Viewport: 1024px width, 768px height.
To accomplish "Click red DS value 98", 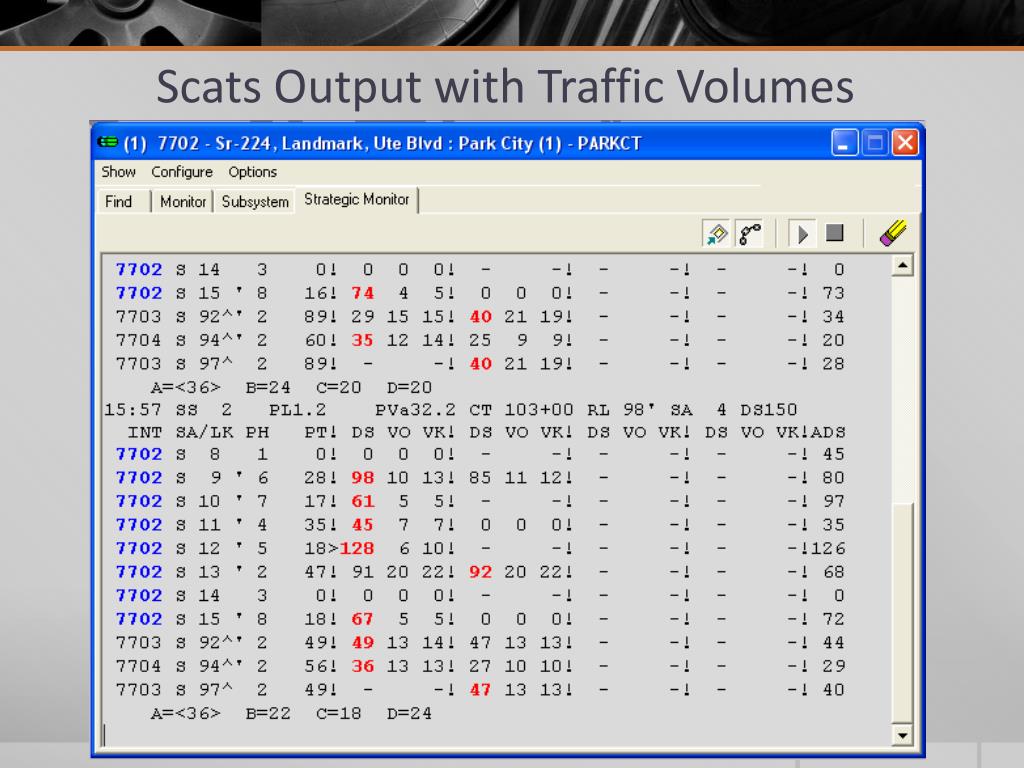I will 362,477.
